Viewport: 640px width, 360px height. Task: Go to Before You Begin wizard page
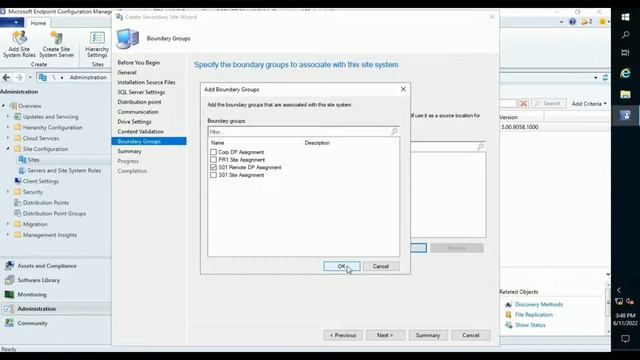(139, 62)
